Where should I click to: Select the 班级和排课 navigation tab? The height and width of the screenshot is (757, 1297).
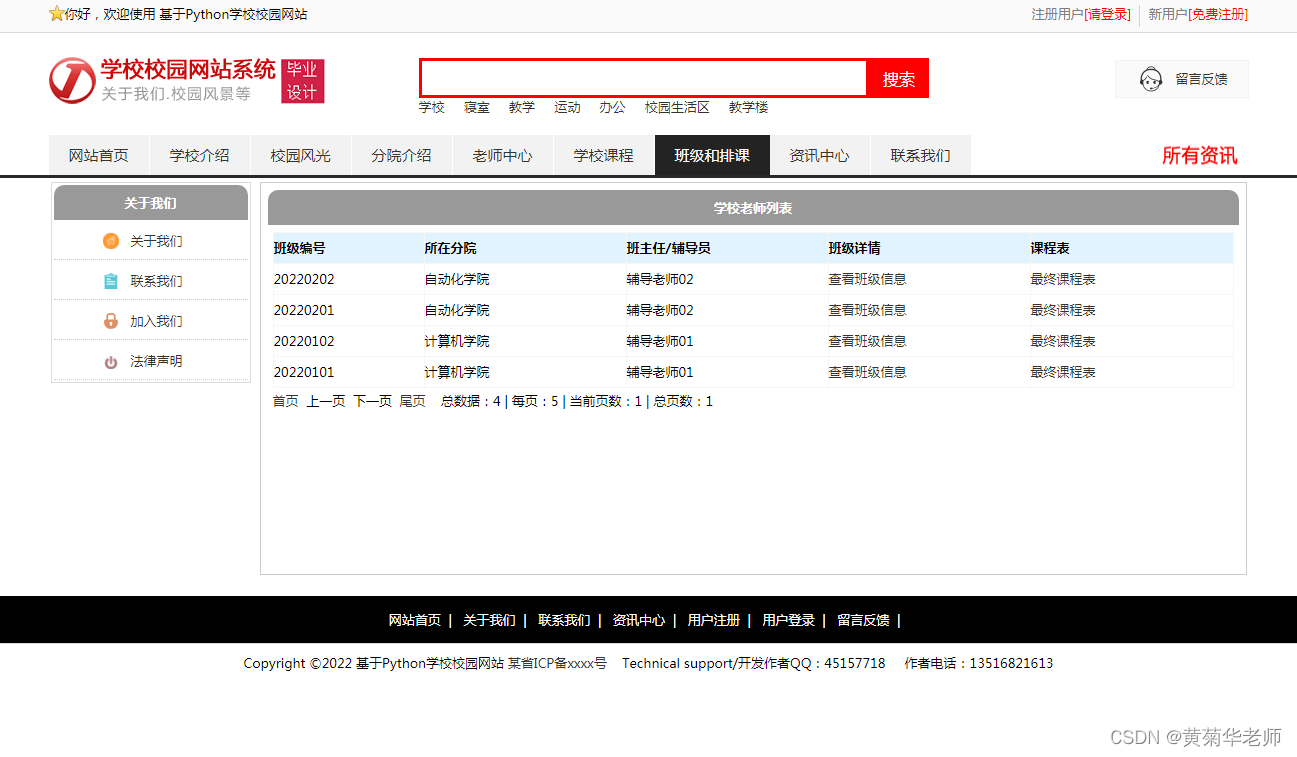coord(712,155)
